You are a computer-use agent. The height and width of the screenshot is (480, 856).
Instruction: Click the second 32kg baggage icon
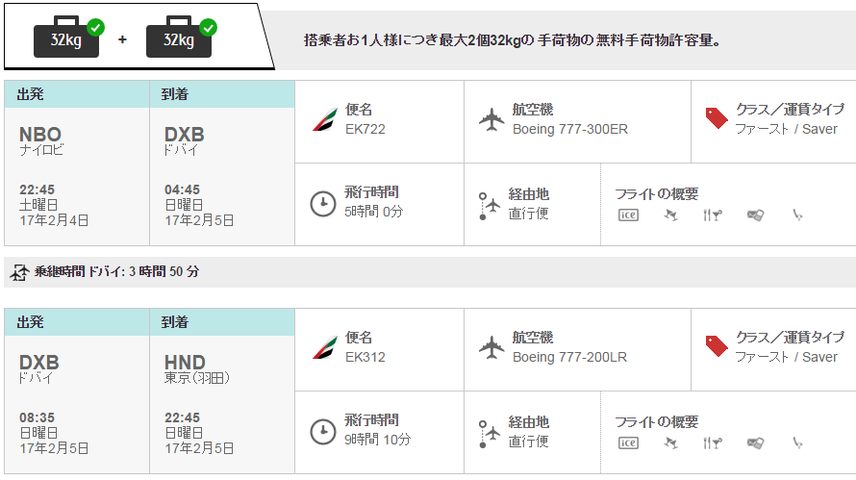point(181,37)
